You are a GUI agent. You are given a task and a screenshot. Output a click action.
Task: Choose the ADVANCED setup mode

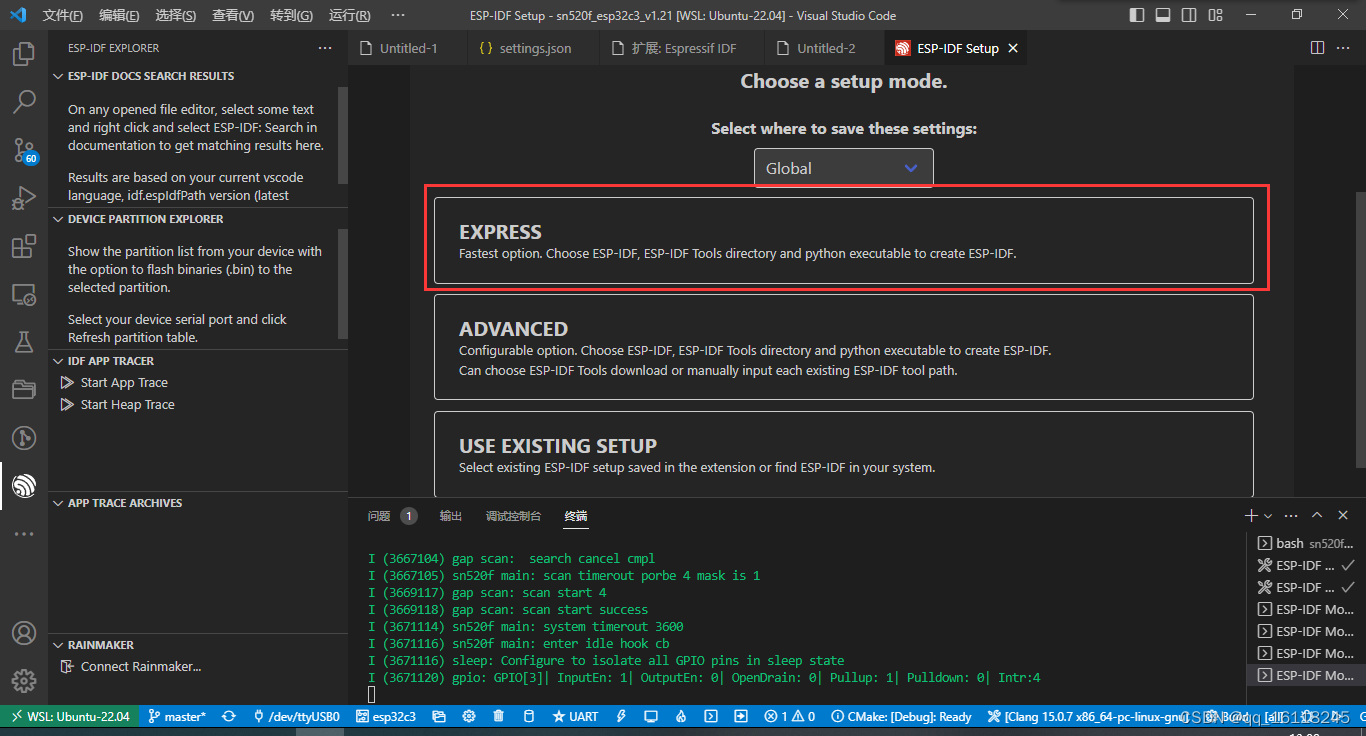[x=843, y=347]
